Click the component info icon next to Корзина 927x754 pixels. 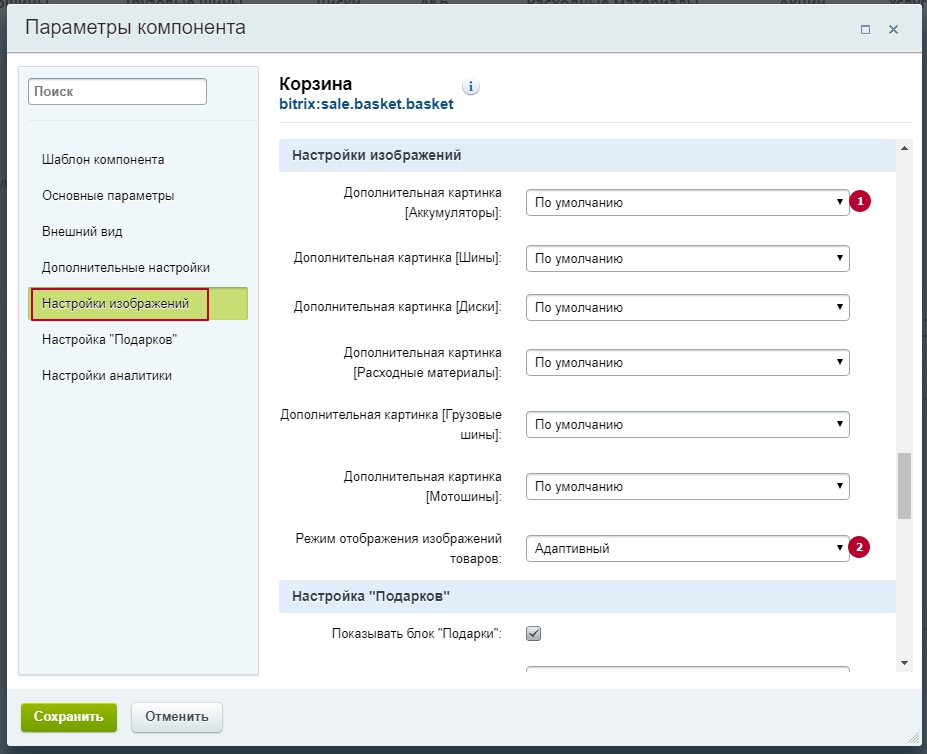click(x=471, y=86)
